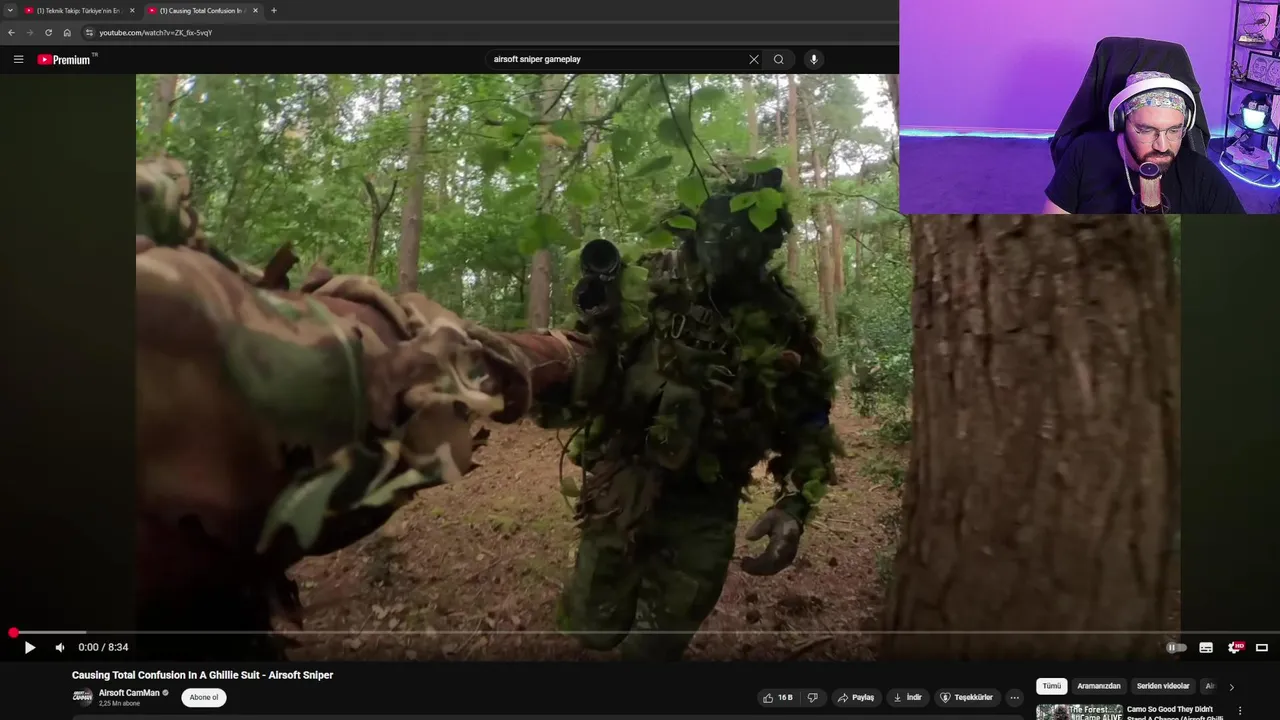Seek on the video progress bar
The image size is (1280, 720).
tap(640, 633)
